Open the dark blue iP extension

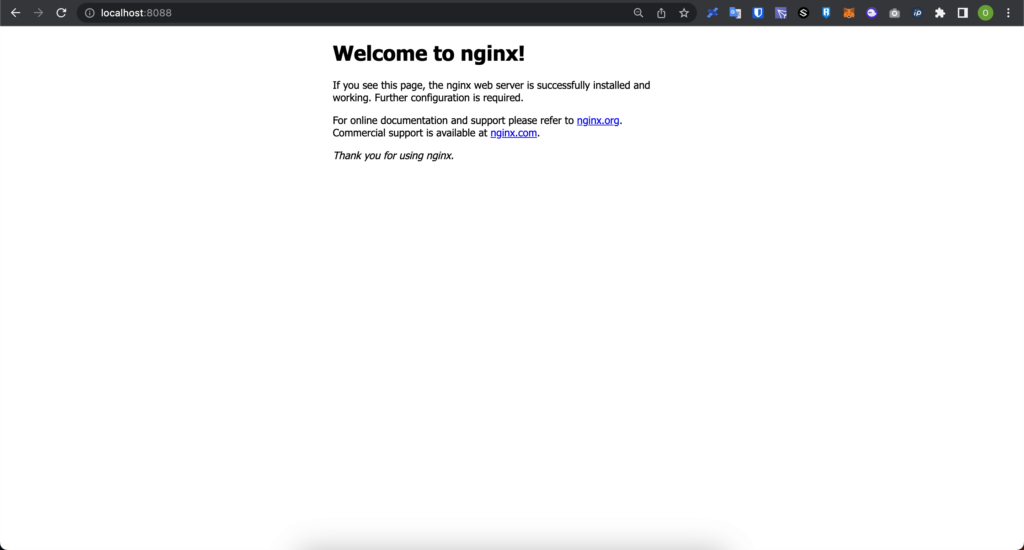pyautogui.click(x=917, y=13)
